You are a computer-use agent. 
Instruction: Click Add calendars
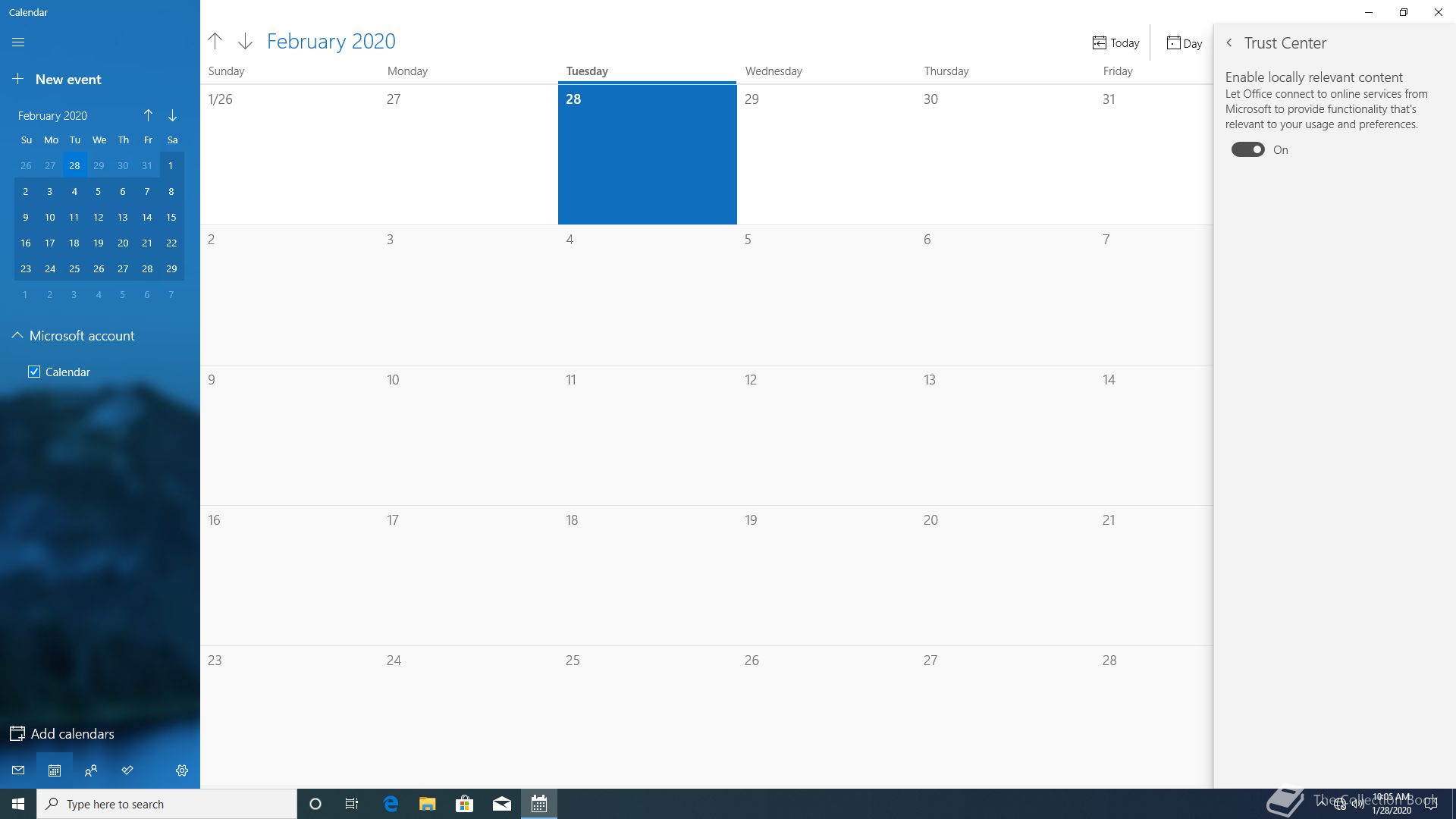click(x=62, y=733)
